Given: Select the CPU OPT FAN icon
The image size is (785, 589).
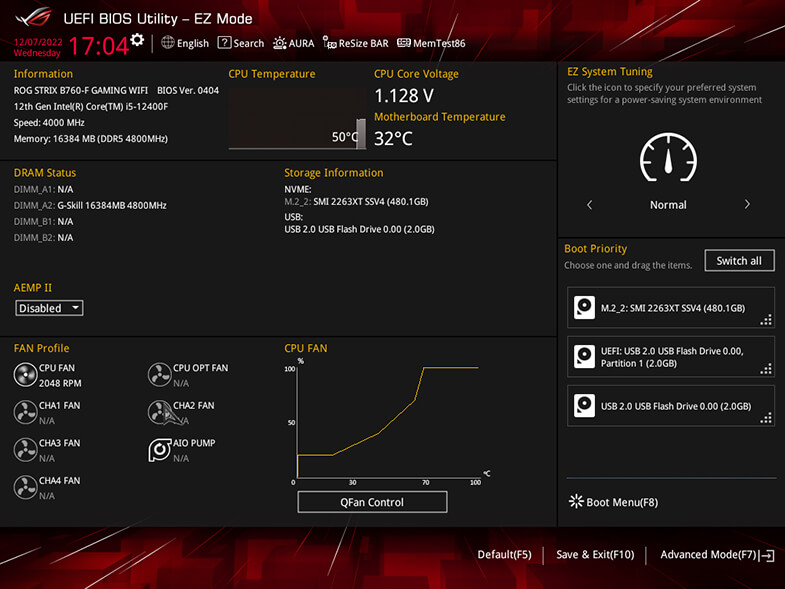Looking at the screenshot, I should click(x=160, y=375).
